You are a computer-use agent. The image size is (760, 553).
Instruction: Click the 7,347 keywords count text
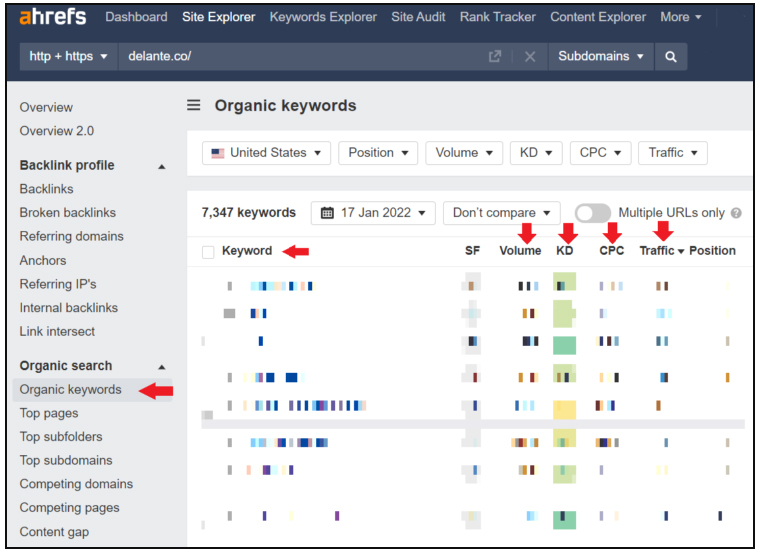(249, 213)
